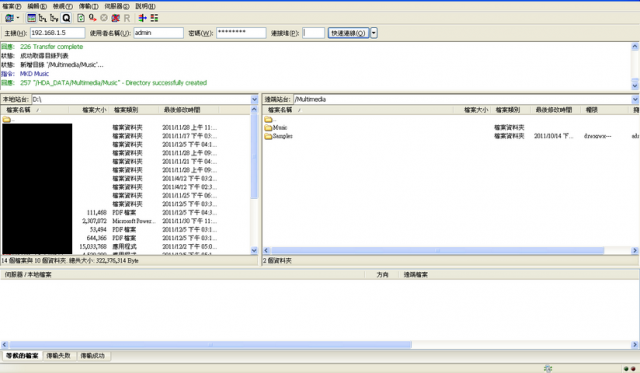This screenshot has width=640, height=373.
Task: Expand the local site path dropdown
Action: (x=255, y=99)
